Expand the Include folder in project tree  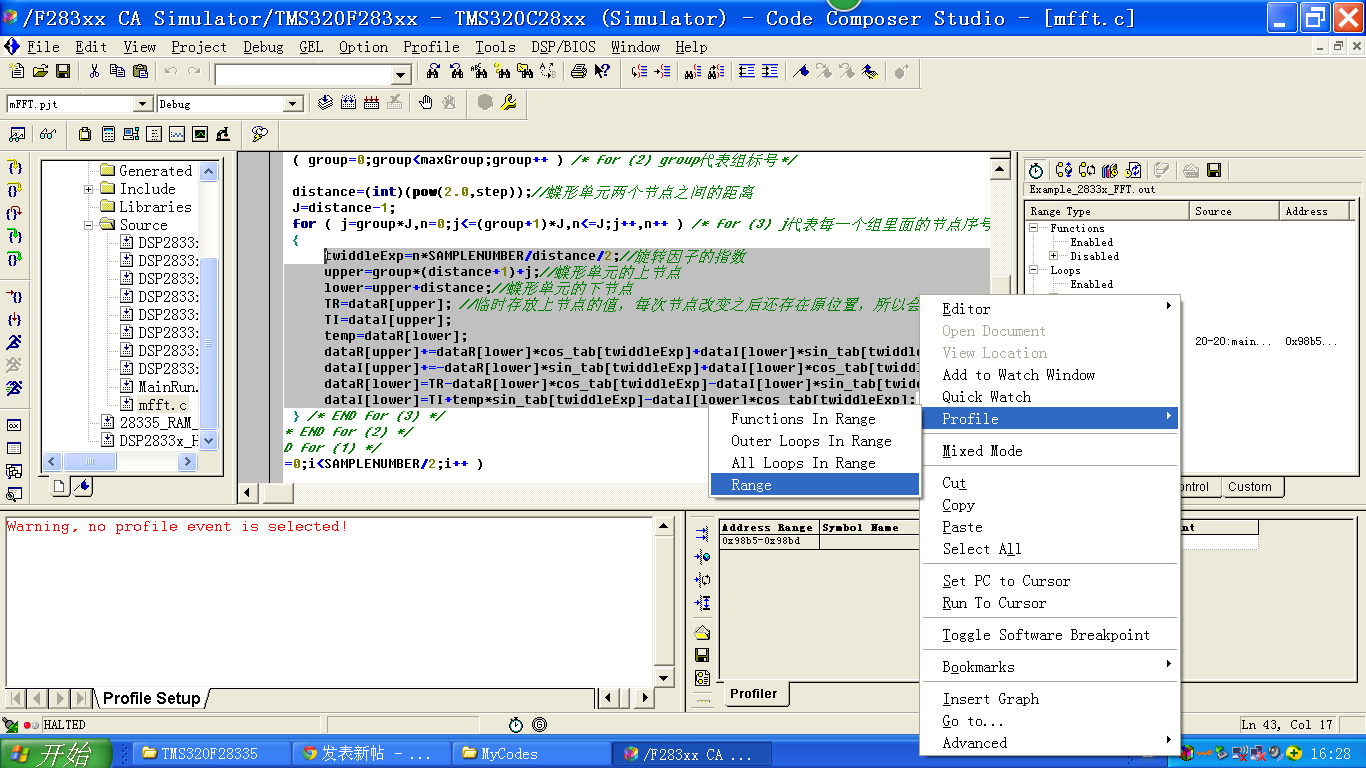coord(89,189)
